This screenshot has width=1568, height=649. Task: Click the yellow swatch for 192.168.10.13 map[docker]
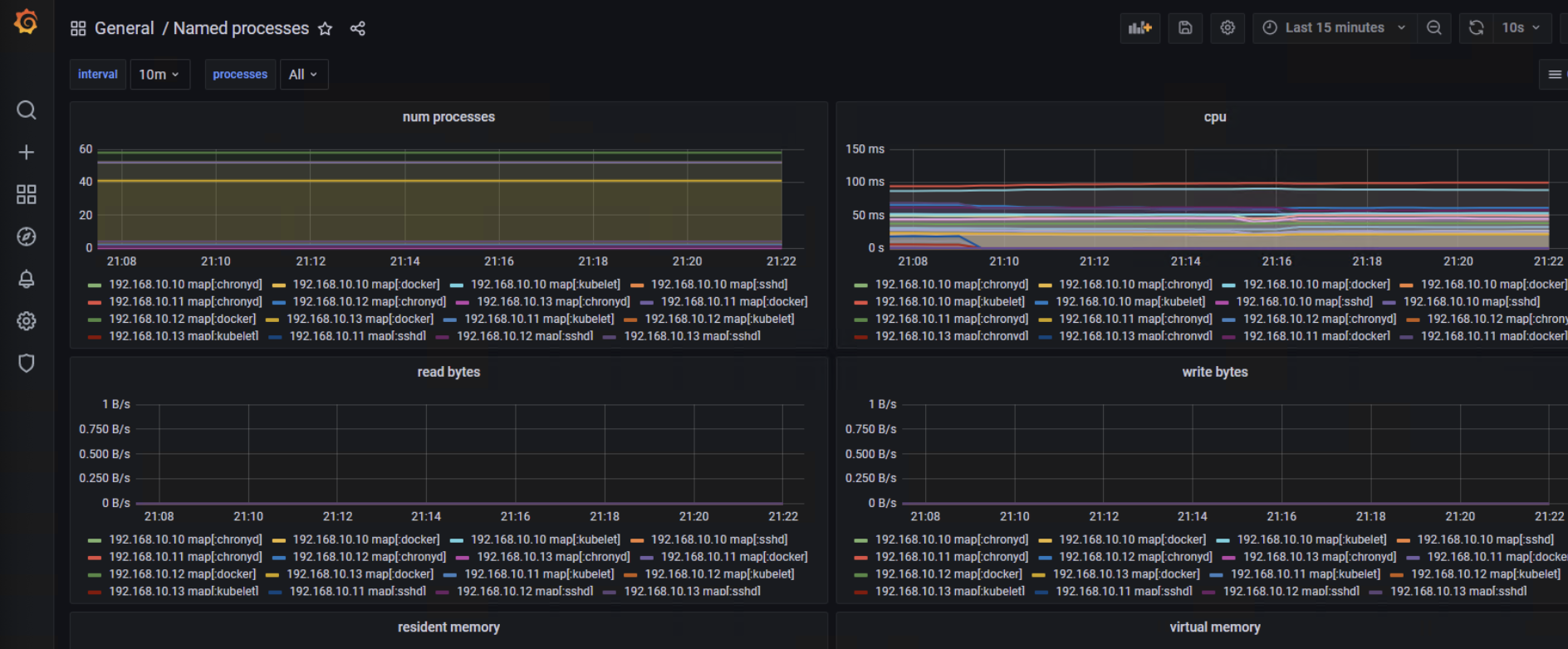tap(272, 320)
